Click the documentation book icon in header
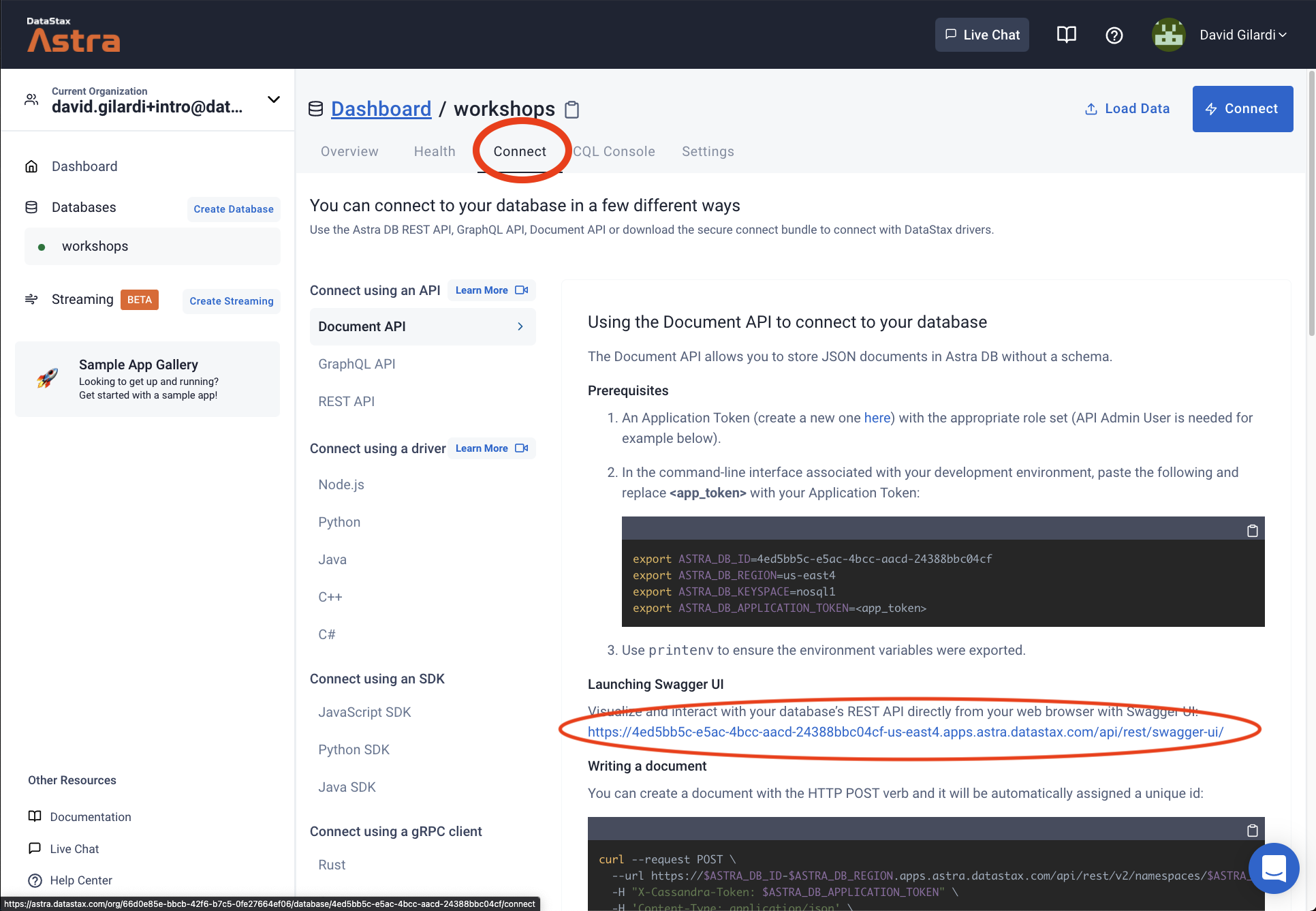This screenshot has width=1316, height=911. pos(1066,35)
